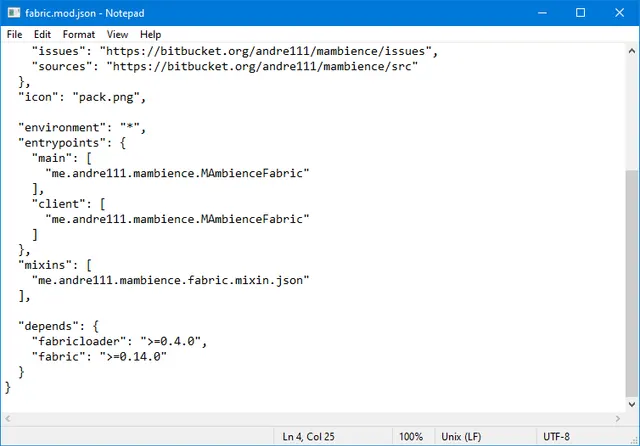Click the "mixins": [ line

(55, 265)
